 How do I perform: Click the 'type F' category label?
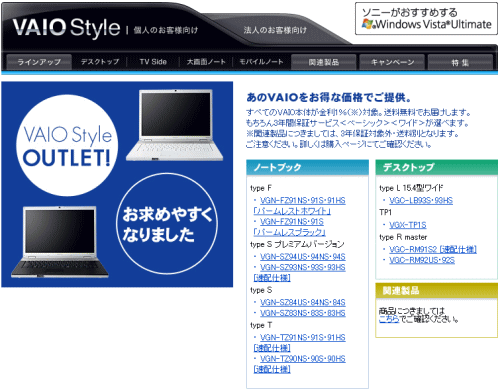click(261, 188)
